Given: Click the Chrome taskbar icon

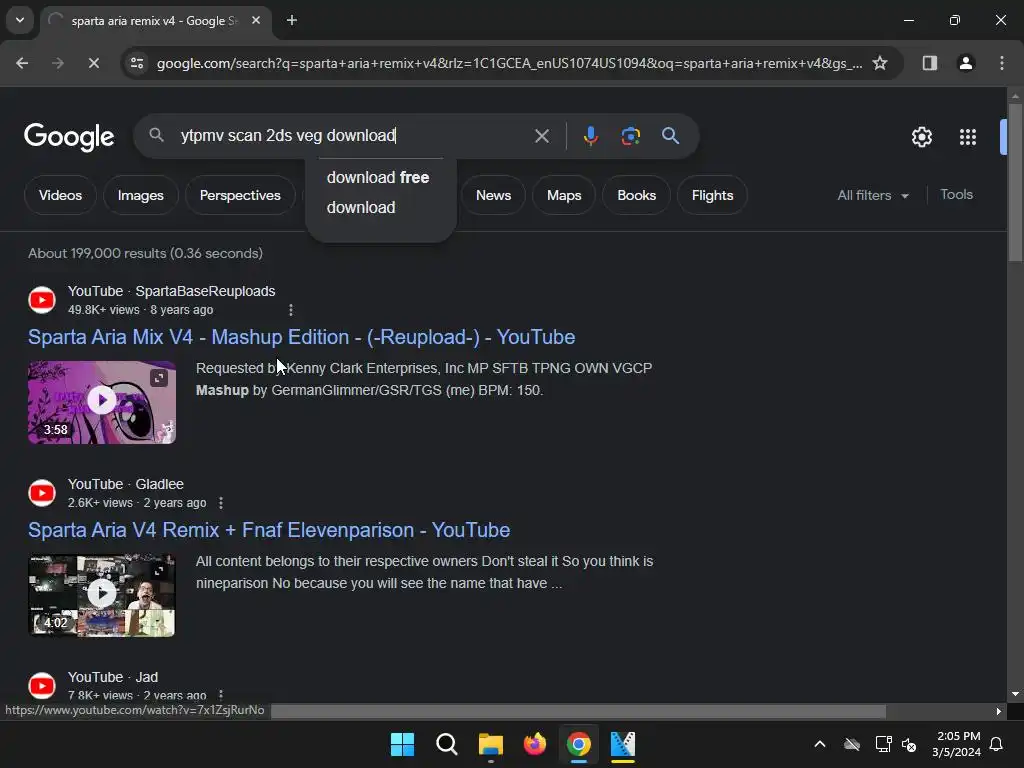Looking at the screenshot, I should pos(579,744).
